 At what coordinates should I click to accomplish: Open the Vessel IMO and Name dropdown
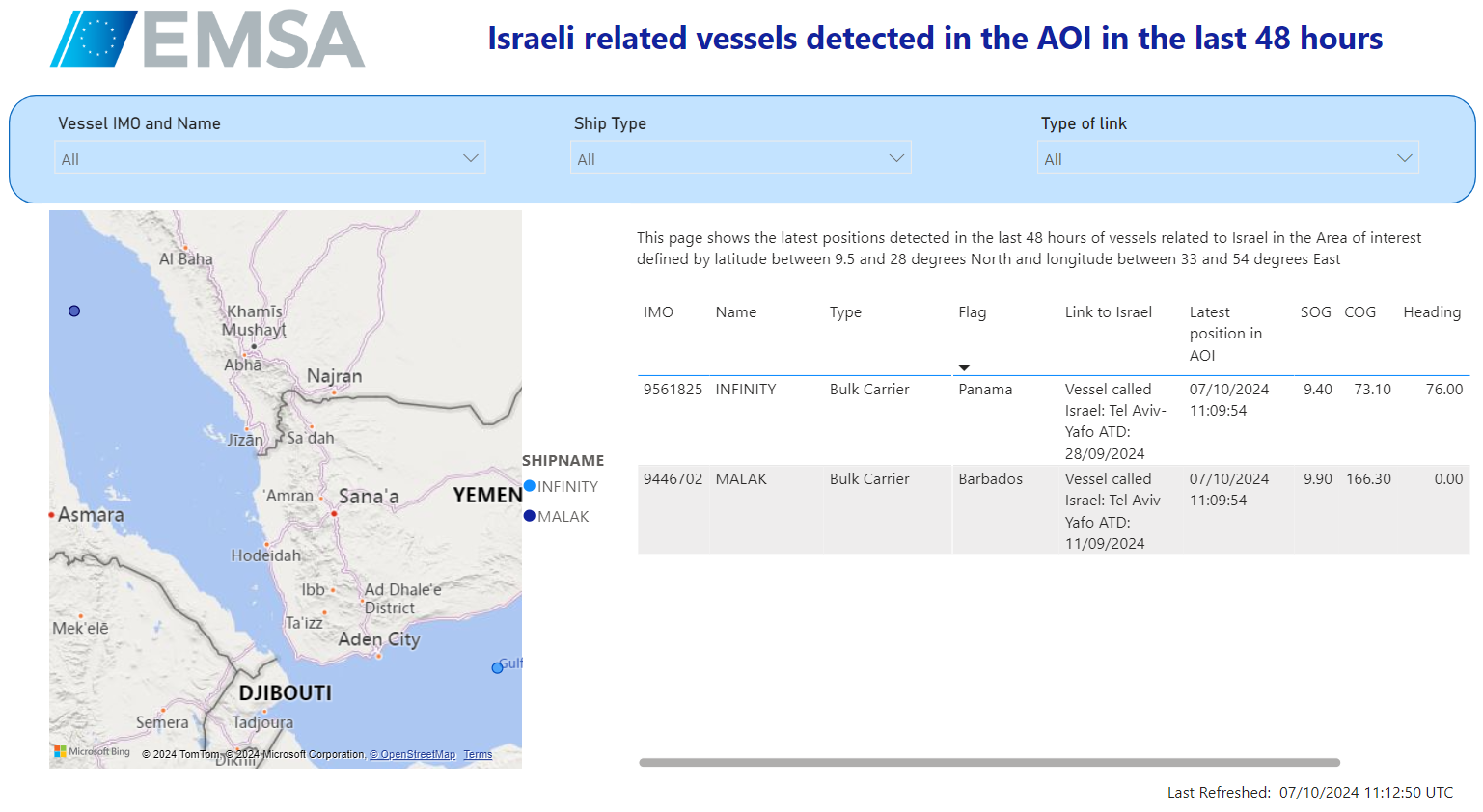[270, 158]
